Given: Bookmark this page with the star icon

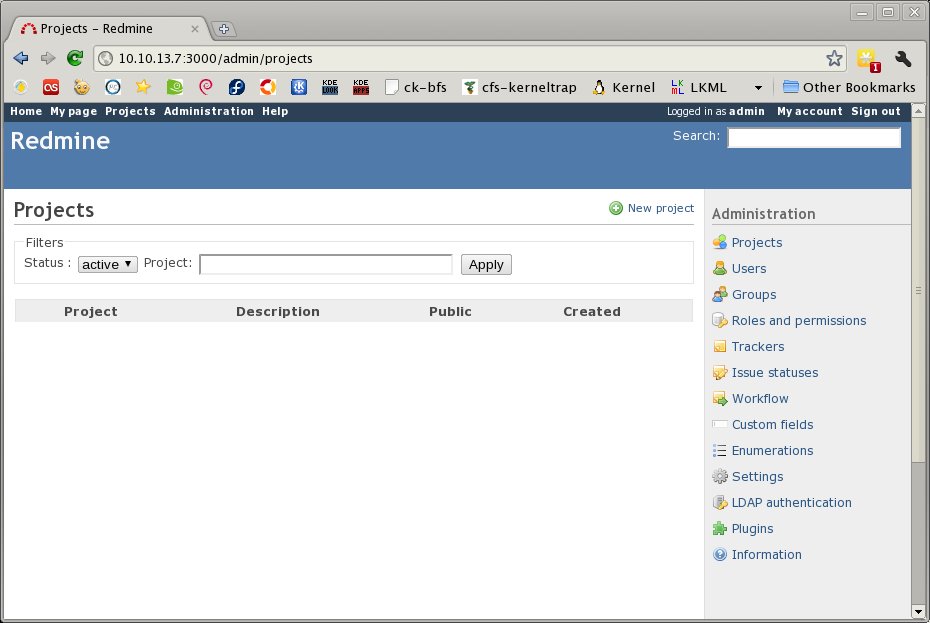Looking at the screenshot, I should [834, 58].
